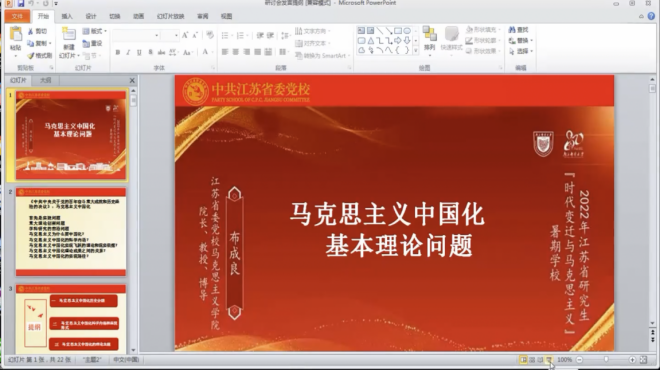Click the zoom slider handle
660x370 pixels.
(606, 360)
